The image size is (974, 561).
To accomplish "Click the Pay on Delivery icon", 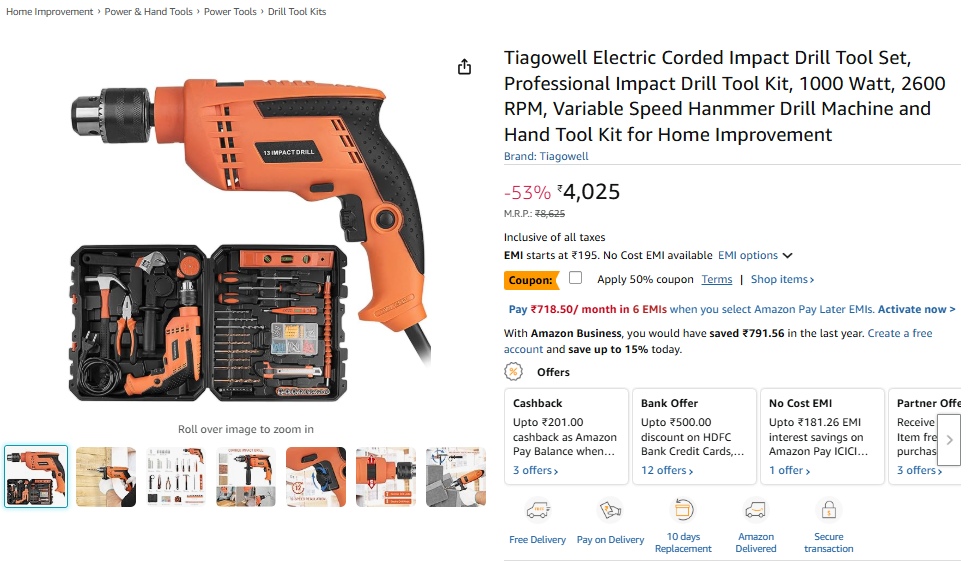I will pyautogui.click(x=610, y=511).
